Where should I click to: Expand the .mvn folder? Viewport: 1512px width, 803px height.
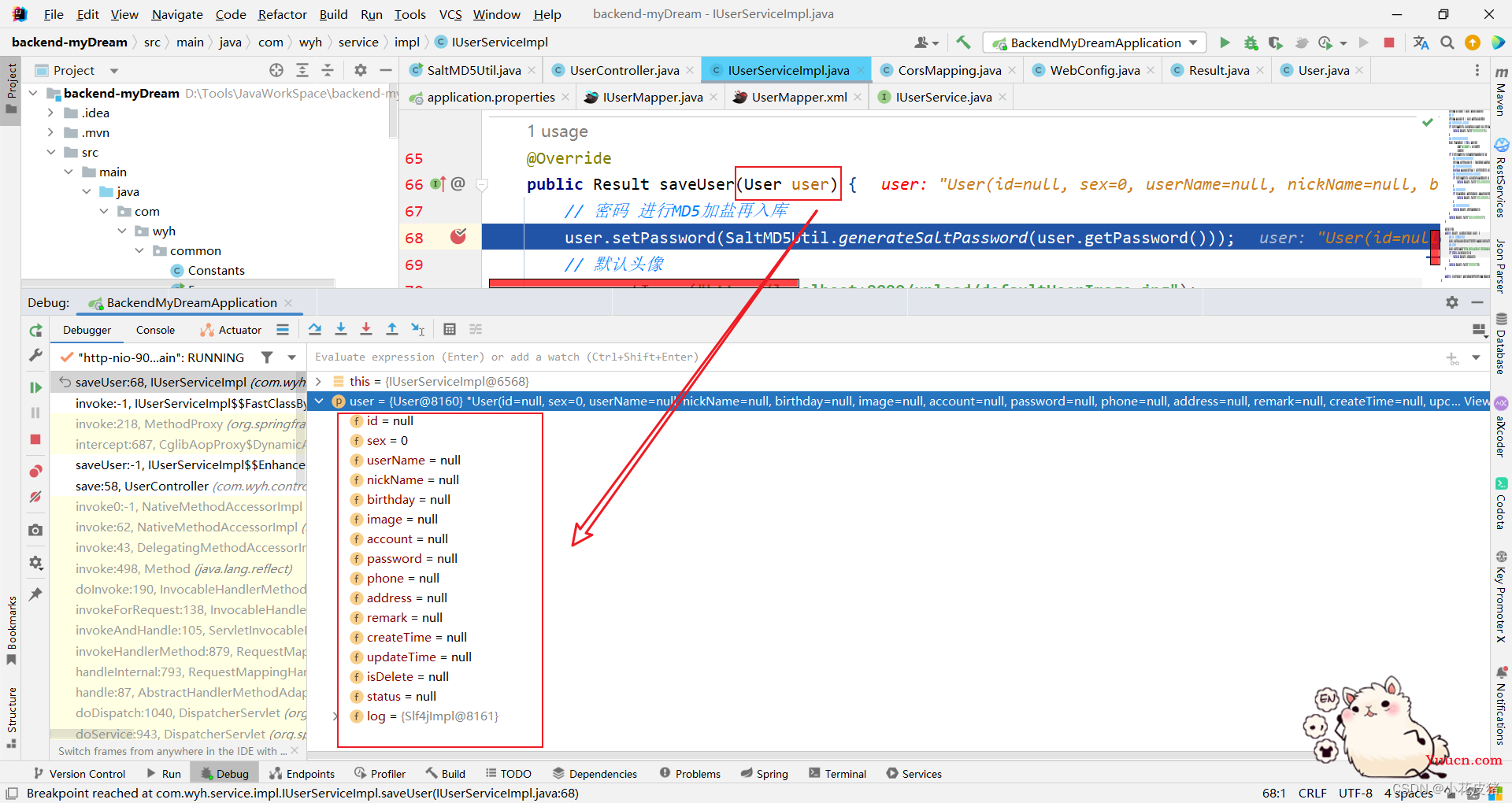point(50,132)
